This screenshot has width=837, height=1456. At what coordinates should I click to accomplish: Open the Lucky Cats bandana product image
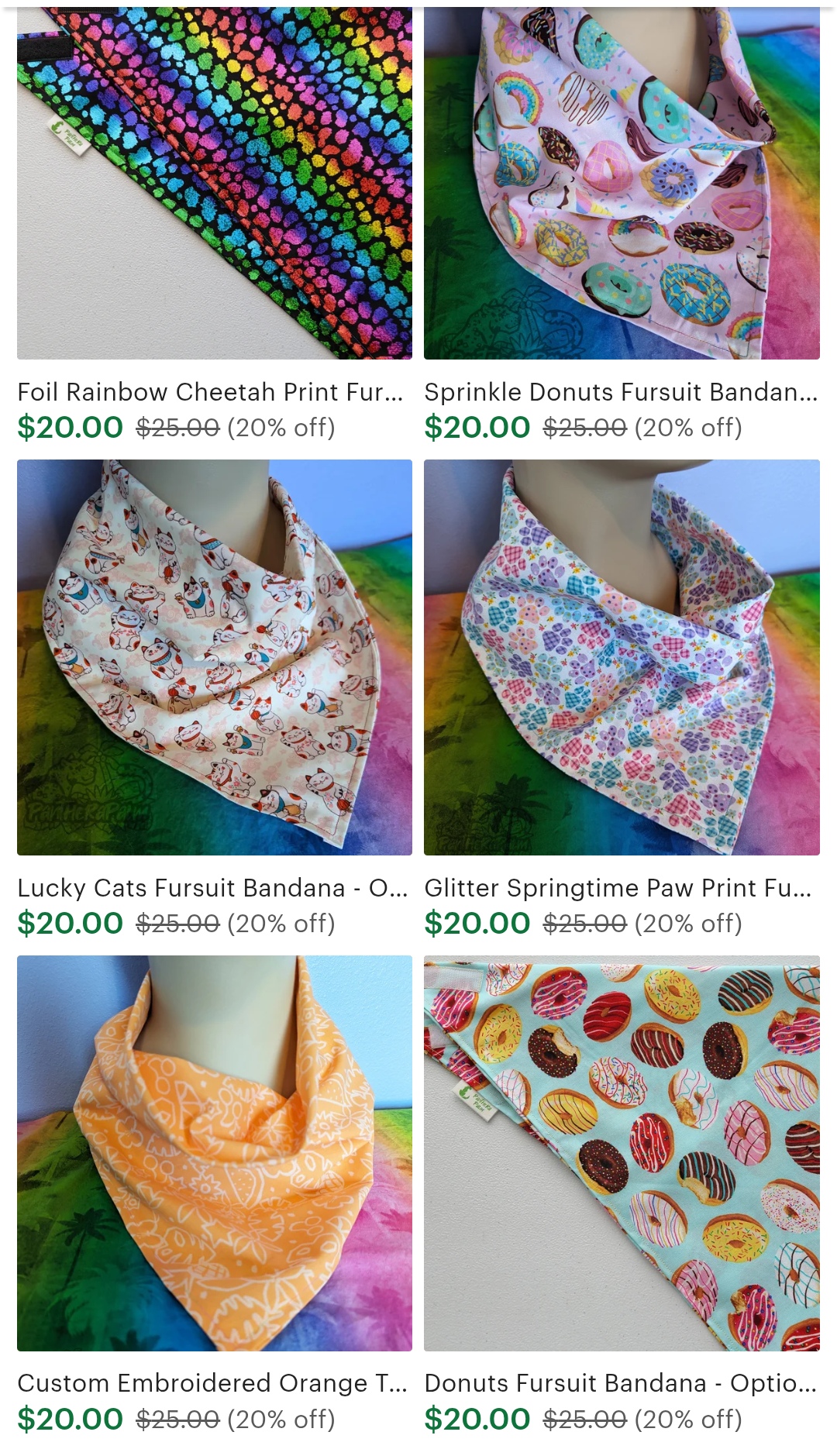215,657
